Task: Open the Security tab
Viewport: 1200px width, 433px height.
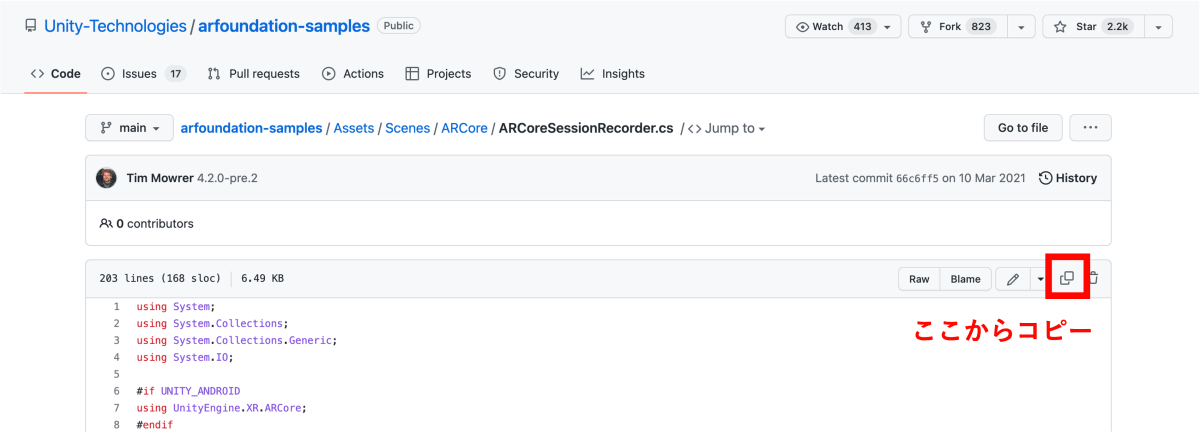Action: click(526, 74)
